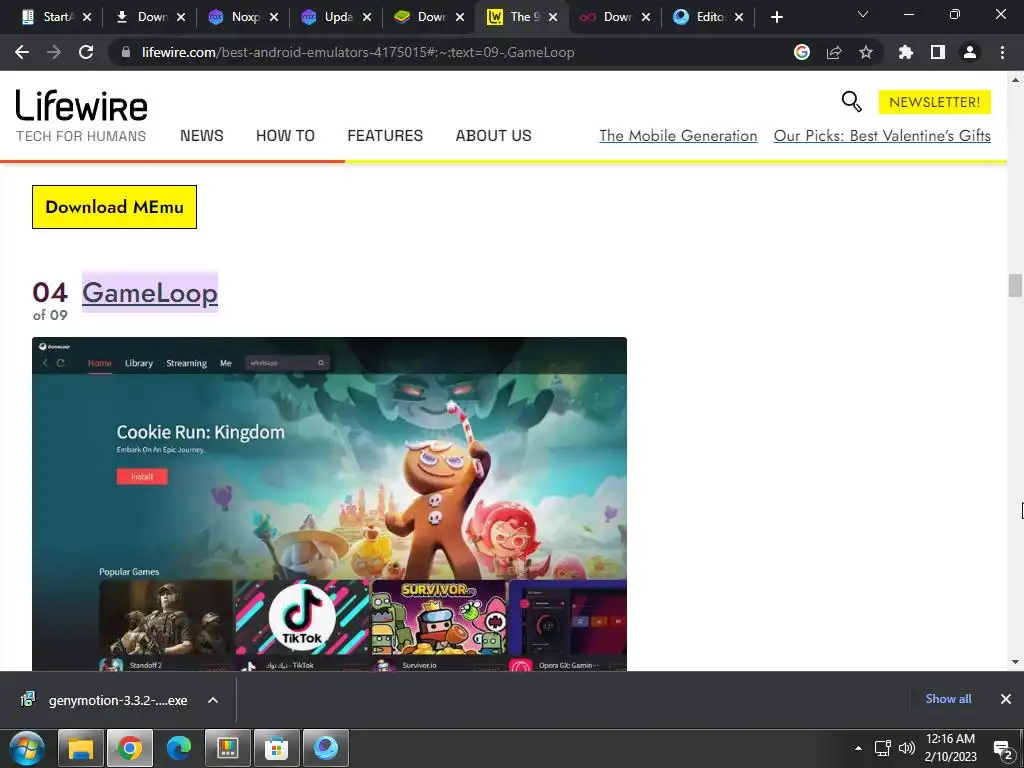The image size is (1024, 768).
Task: Close the Noxp tab
Action: 274,17
